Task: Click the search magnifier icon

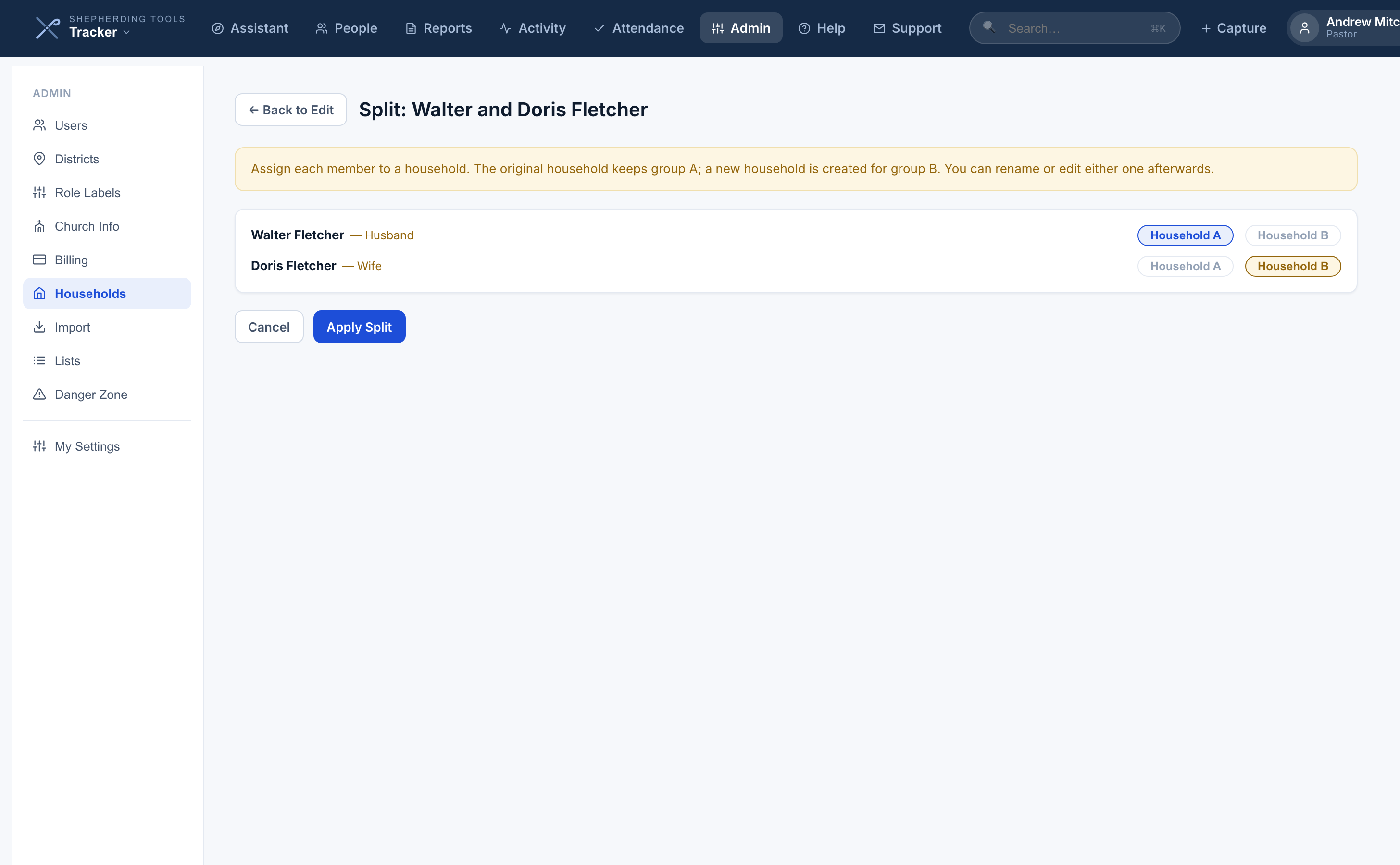Action: [x=988, y=26]
